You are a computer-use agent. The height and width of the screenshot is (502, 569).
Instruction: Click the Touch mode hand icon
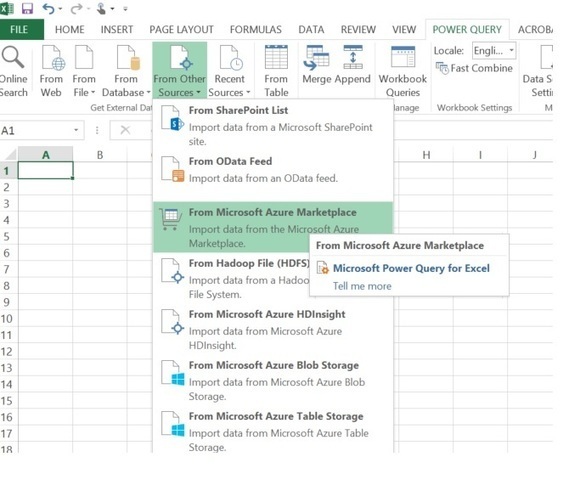(101, 8)
